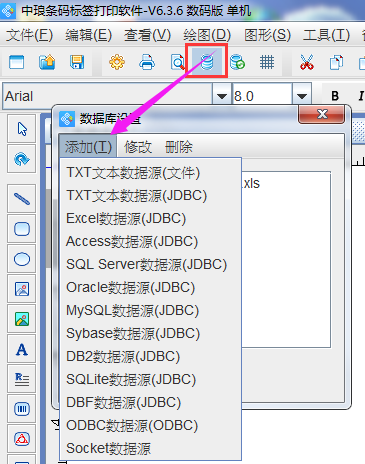This screenshot has width=365, height=464.
Task: Select the straight line drawing tool
Action: pyautogui.click(x=22, y=199)
